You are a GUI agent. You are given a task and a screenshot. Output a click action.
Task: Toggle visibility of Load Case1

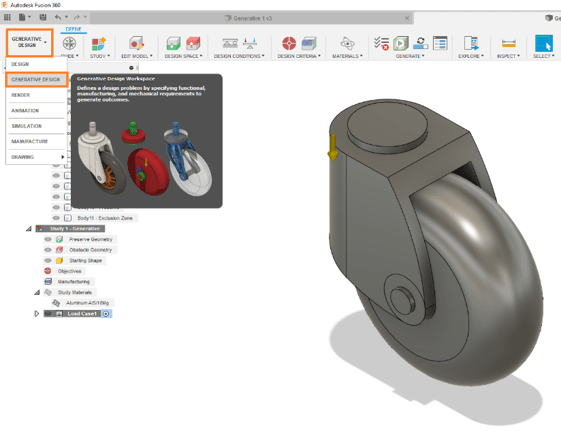click(48, 314)
